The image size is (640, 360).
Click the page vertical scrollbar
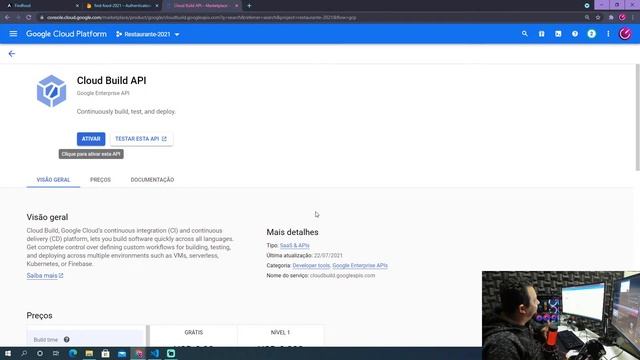[638, 118]
